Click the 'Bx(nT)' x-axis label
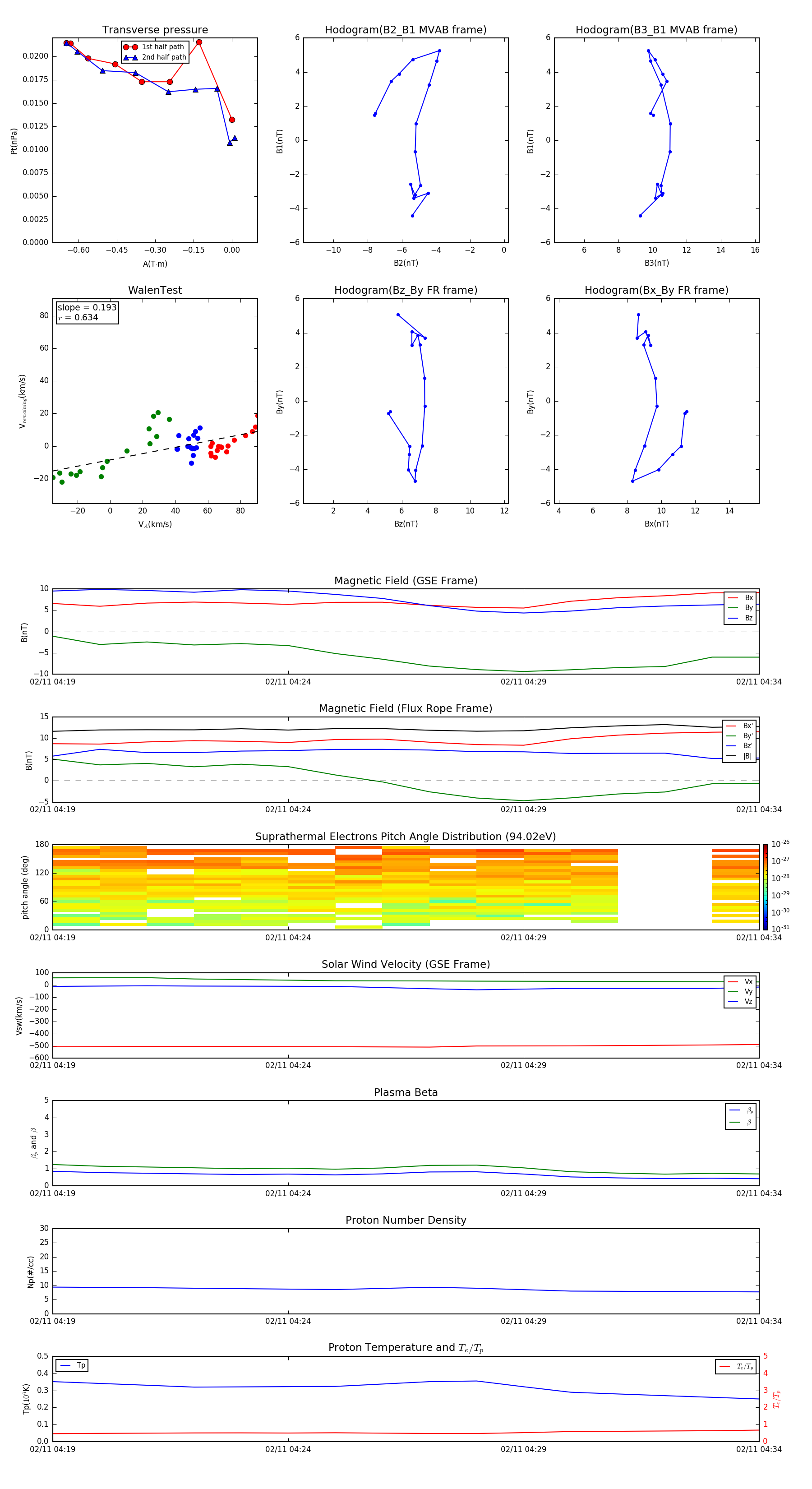 point(656,524)
